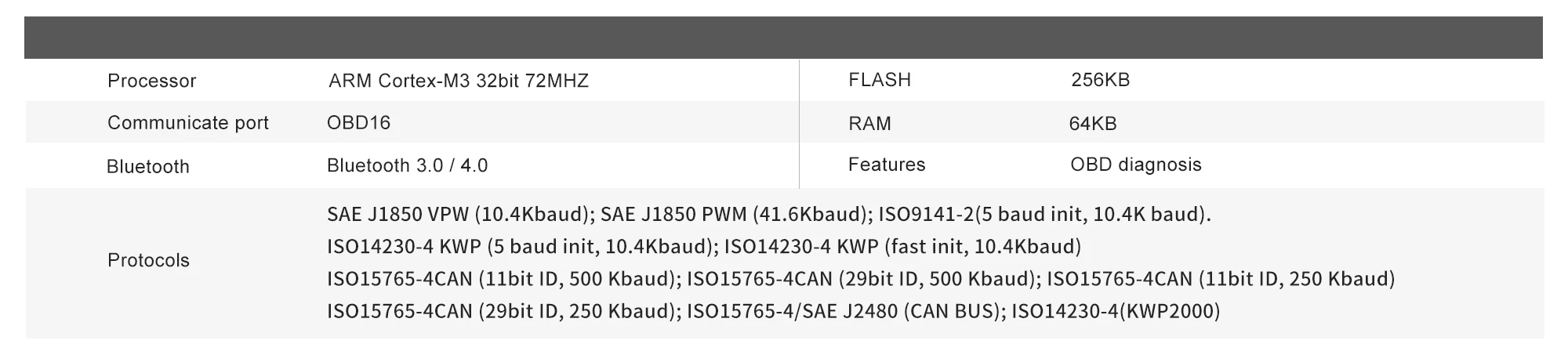Click the FLASH label
The width and height of the screenshot is (1568, 362).
pyautogui.click(x=880, y=80)
